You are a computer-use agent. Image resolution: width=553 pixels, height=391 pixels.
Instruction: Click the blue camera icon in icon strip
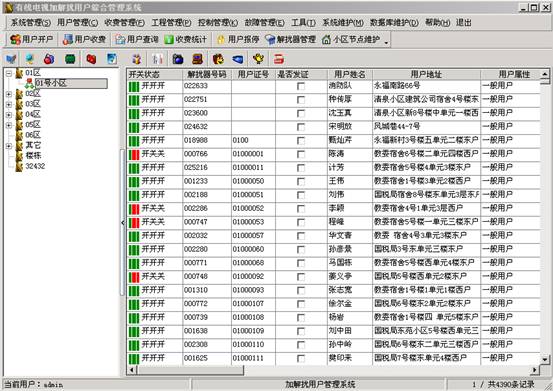point(178,59)
